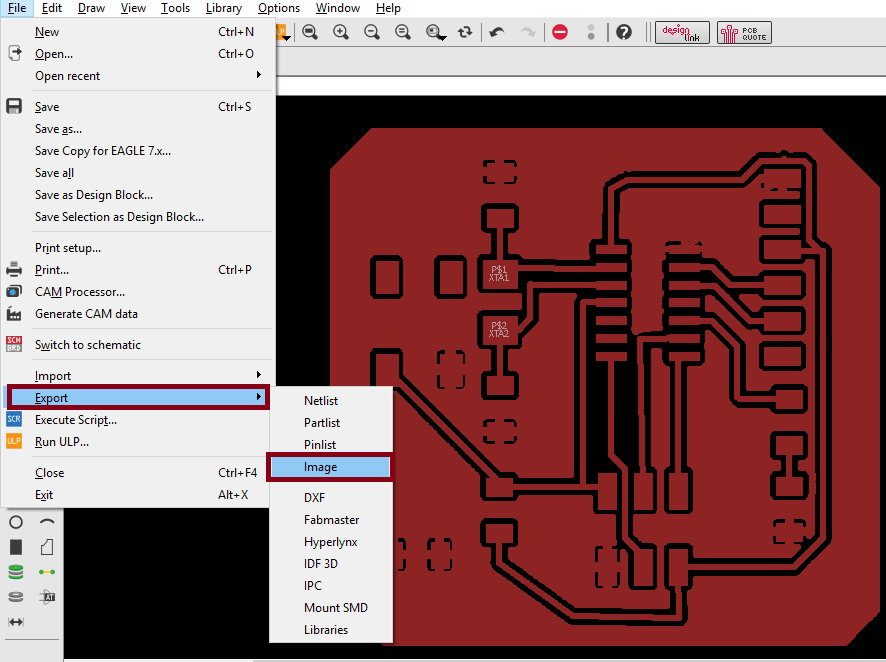Screen dimensions: 886x662
Task: Select Mount SMD in Export submenu
Action: pos(331,608)
